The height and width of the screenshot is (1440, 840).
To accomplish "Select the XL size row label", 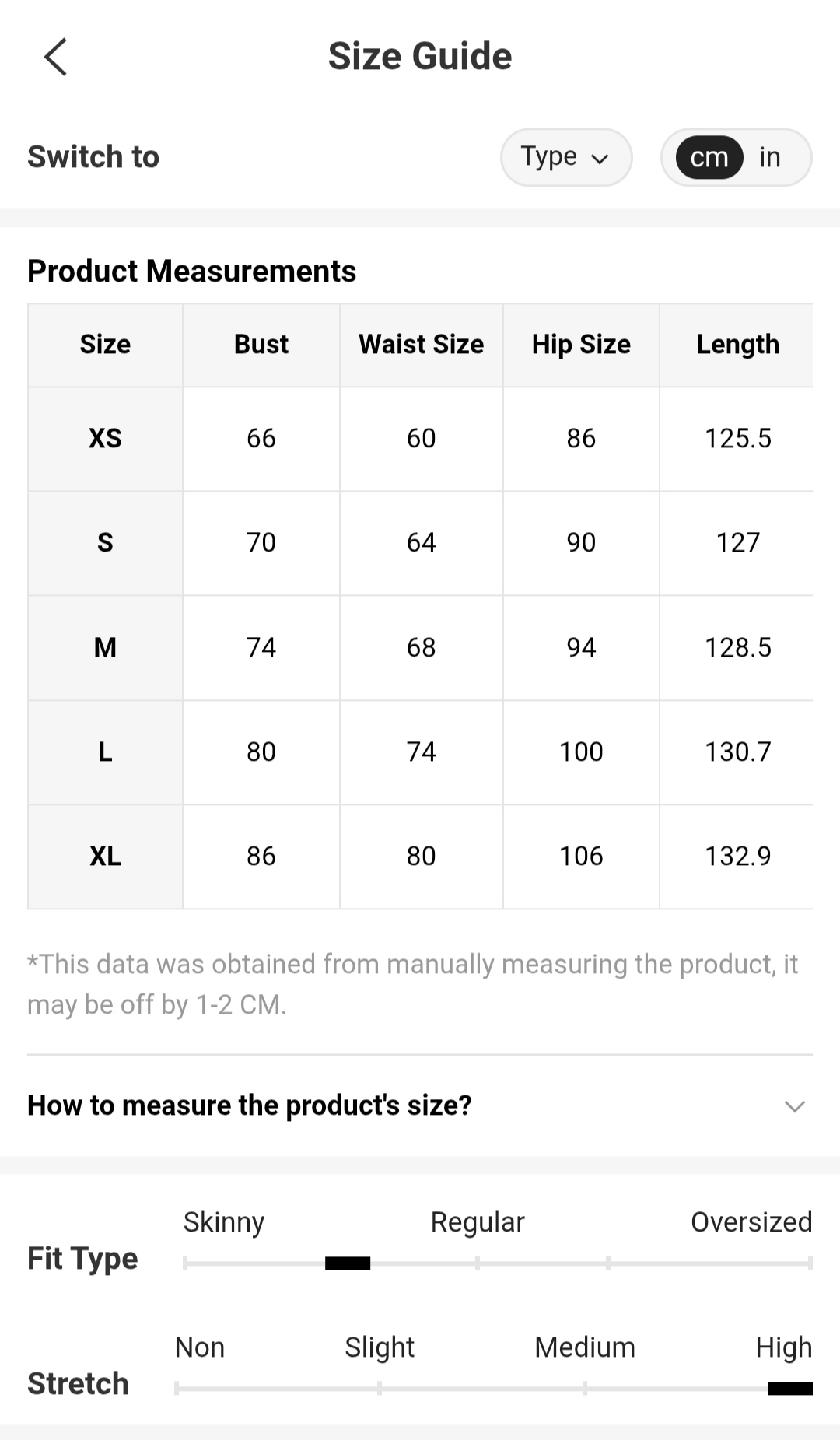I will click(105, 856).
